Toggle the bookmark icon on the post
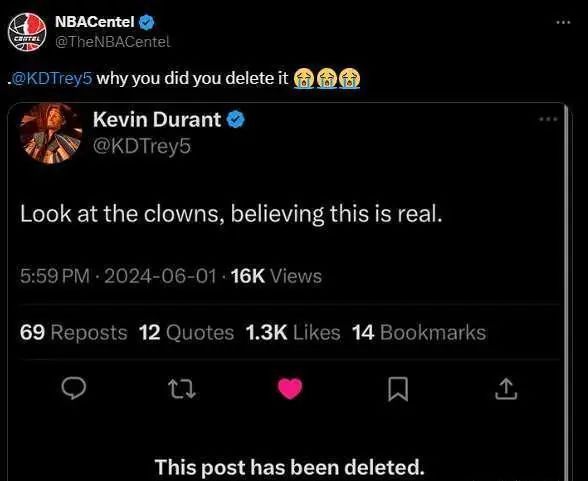Image resolution: width=588 pixels, height=481 pixels. click(398, 389)
